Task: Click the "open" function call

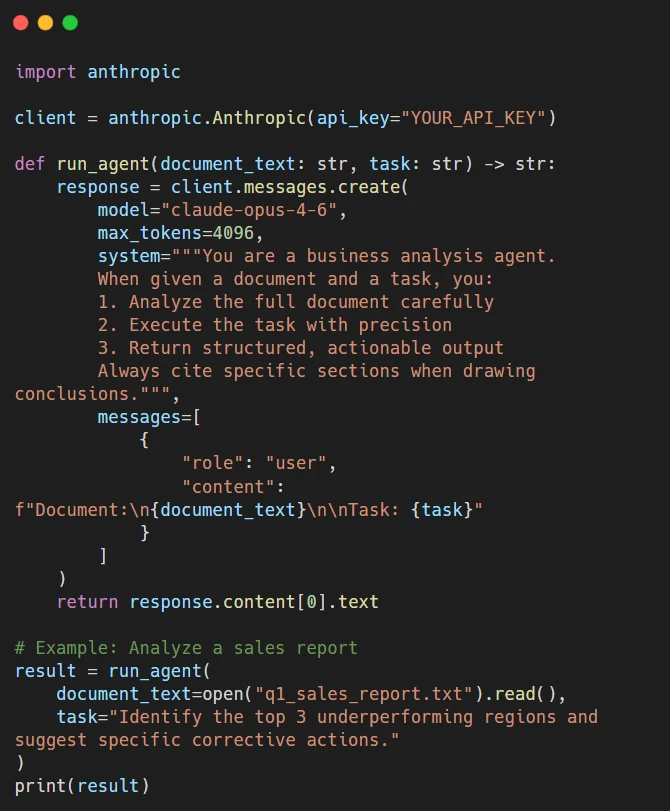Action: (233, 694)
